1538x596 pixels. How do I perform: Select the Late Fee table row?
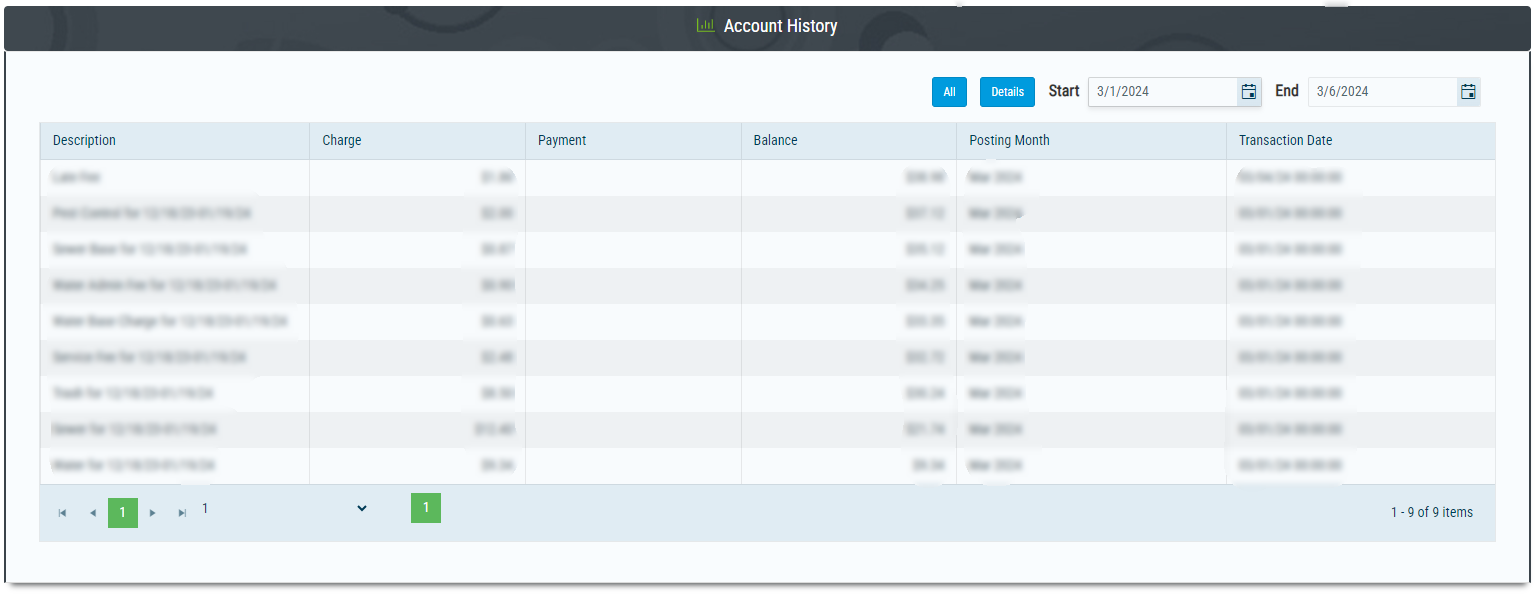tap(400, 177)
